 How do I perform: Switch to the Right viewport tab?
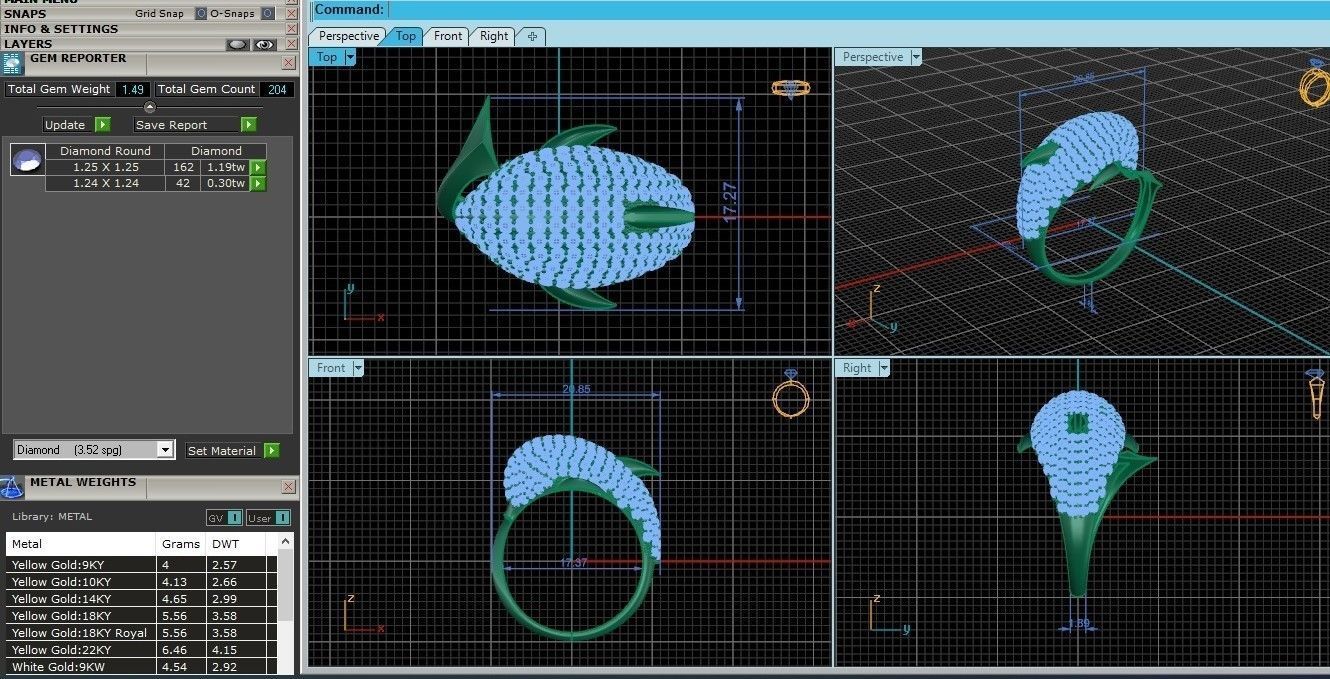[494, 36]
